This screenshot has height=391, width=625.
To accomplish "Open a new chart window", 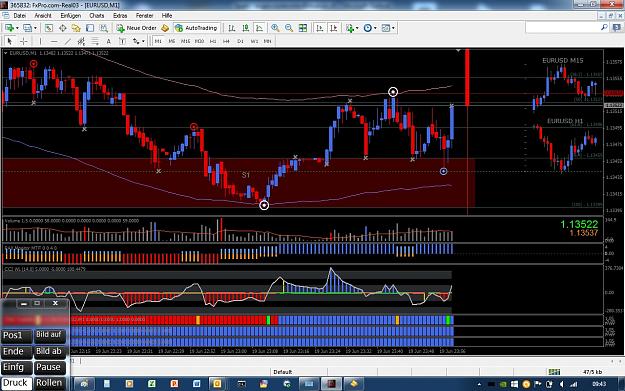I will click(9, 28).
